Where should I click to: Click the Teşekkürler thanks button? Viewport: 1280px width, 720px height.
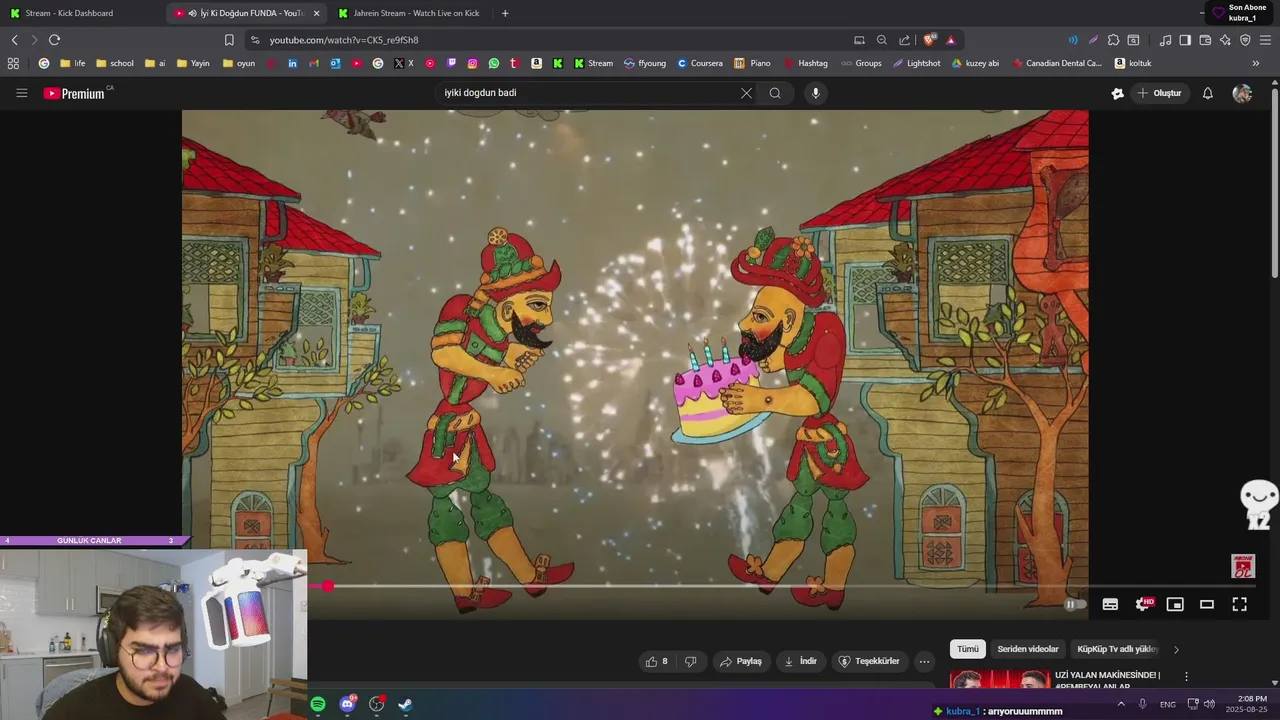(869, 661)
